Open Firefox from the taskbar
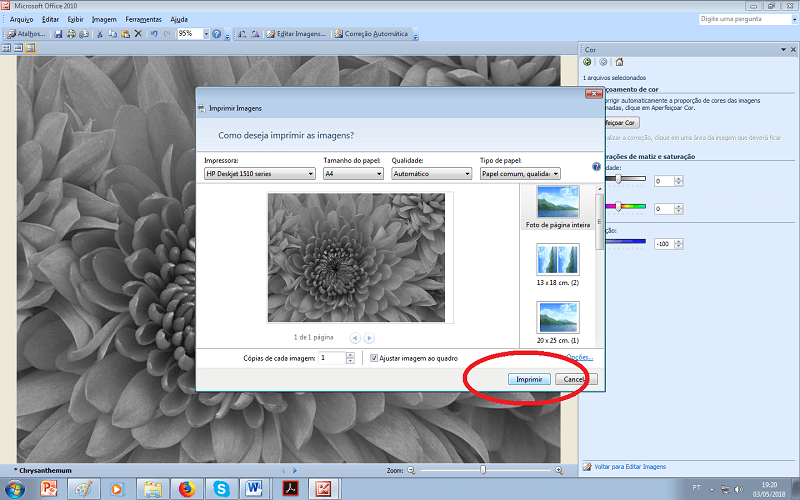This screenshot has height=500, width=800. pyautogui.click(x=185, y=488)
